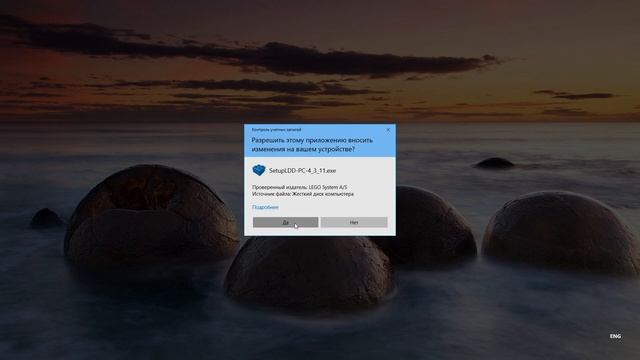Image resolution: width=640 pixels, height=360 pixels.
Task: Click the SetupLDD-PC-4_3_11.exe file name
Action: pyautogui.click(x=302, y=171)
